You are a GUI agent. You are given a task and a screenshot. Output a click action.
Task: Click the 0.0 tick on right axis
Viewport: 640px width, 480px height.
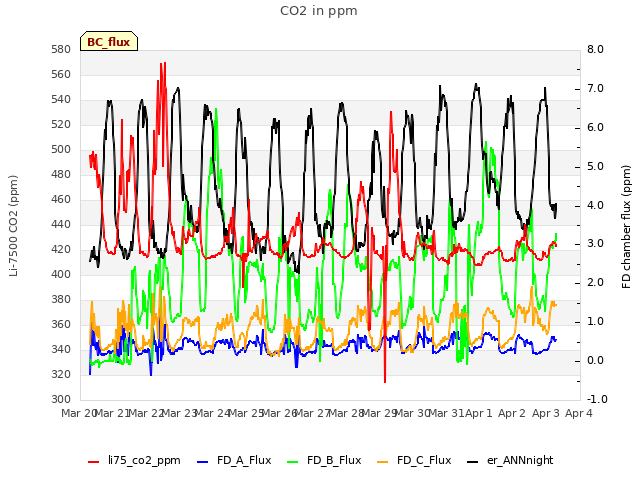(x=595, y=360)
